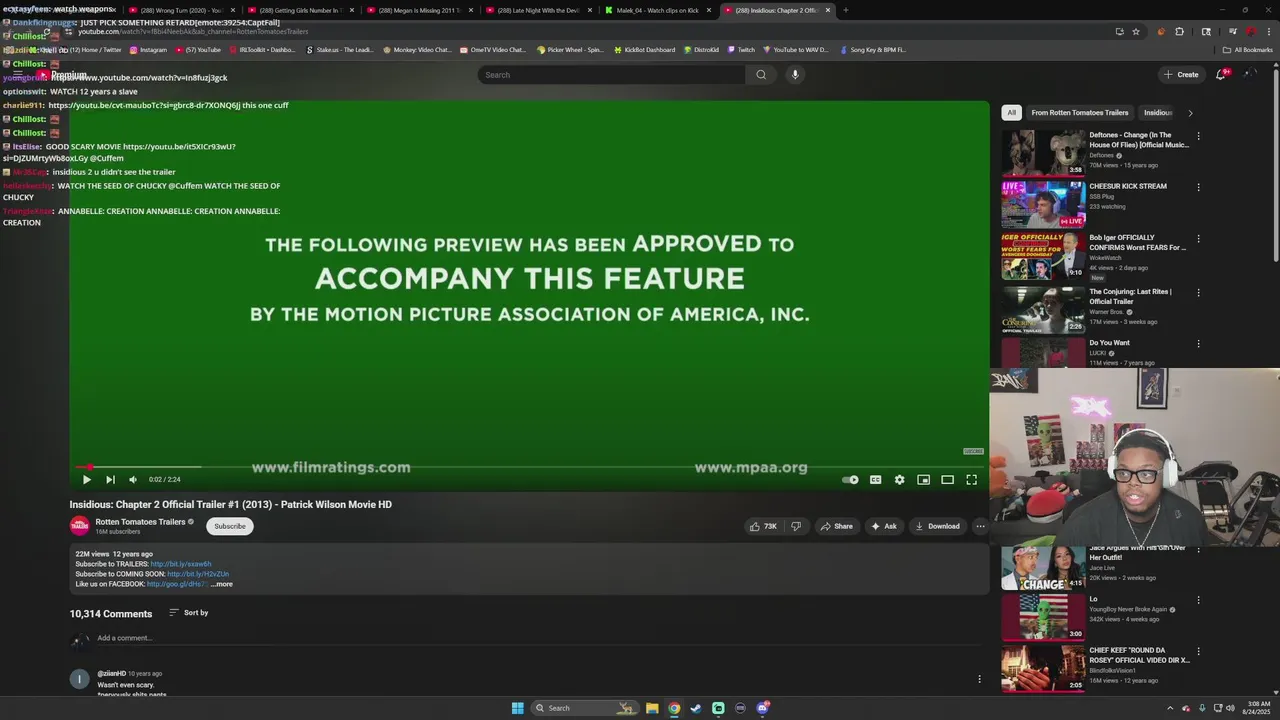
Task: Open options for @ziianHD comment
Action: [x=979, y=679]
